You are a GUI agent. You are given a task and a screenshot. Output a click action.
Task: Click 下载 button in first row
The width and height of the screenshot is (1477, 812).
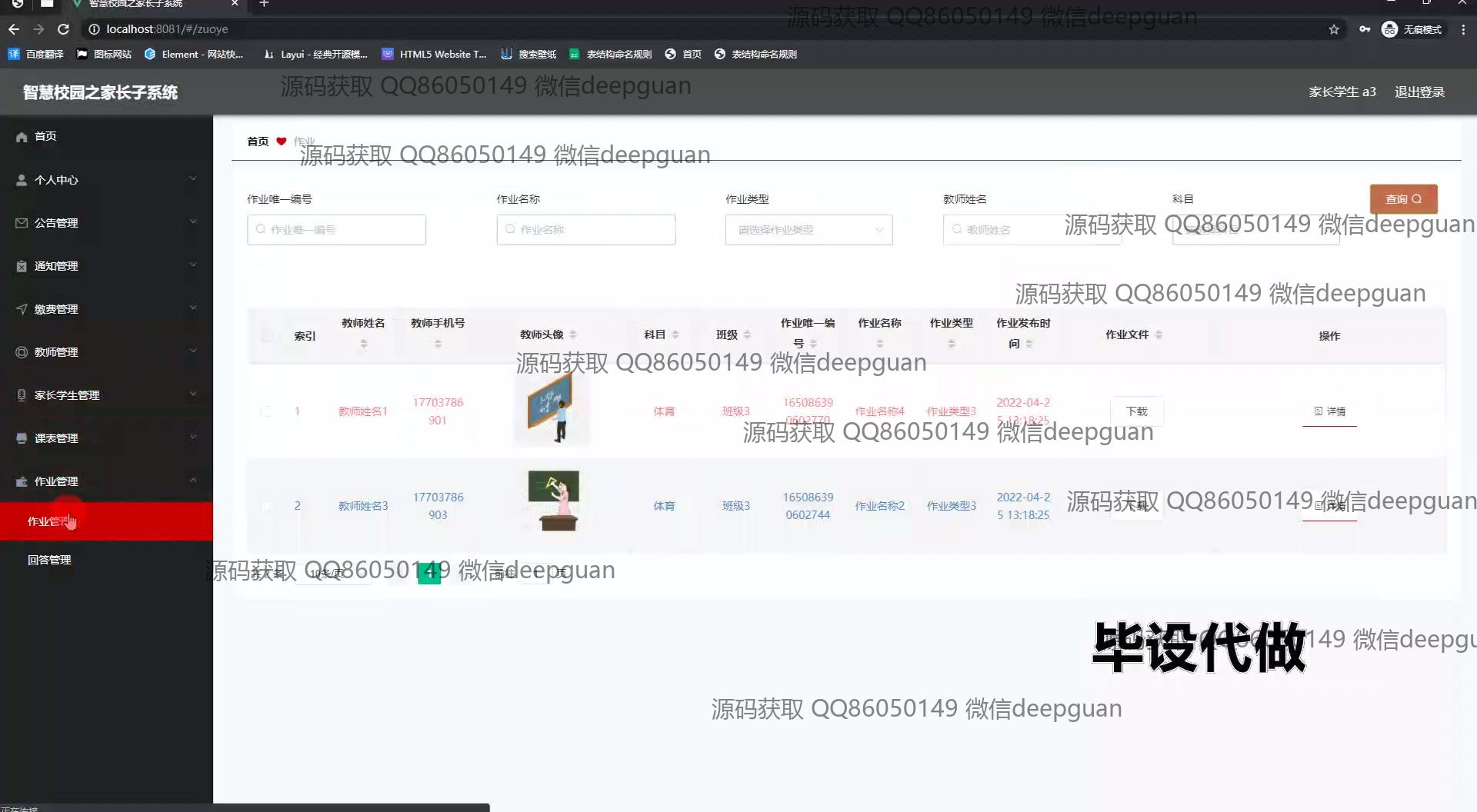1136,411
